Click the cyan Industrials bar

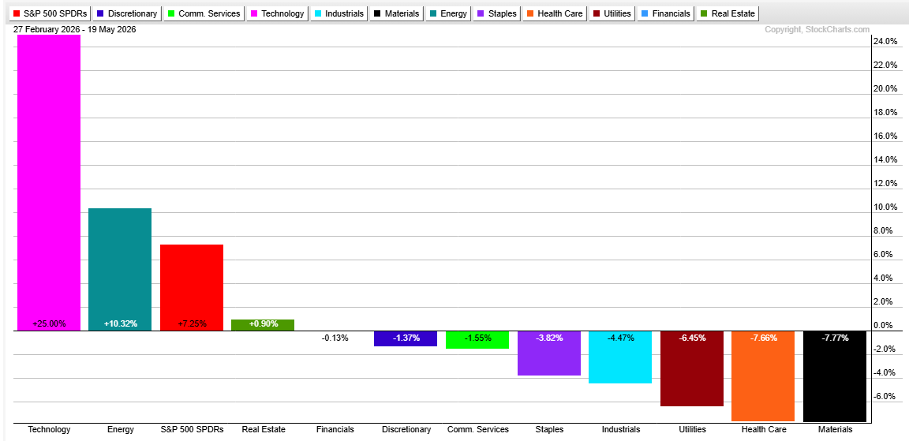tap(620, 357)
